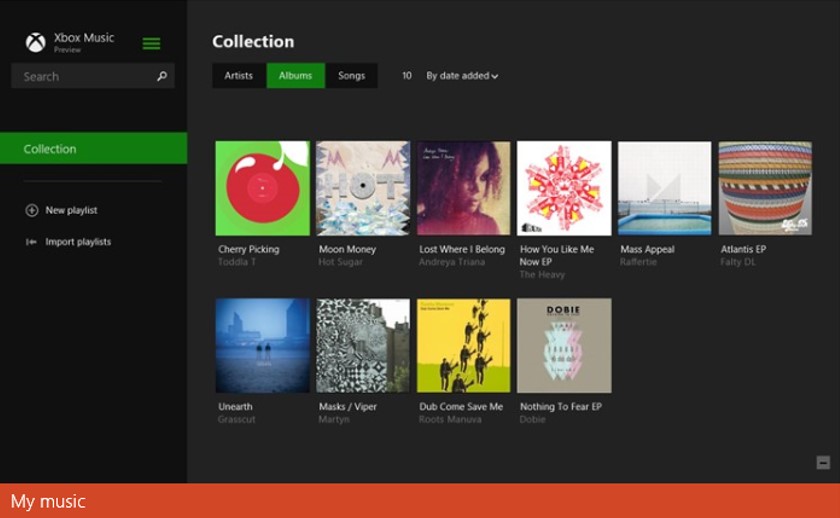This screenshot has height=518, width=840.
Task: Open the green hamburger menu
Action: coord(151,43)
